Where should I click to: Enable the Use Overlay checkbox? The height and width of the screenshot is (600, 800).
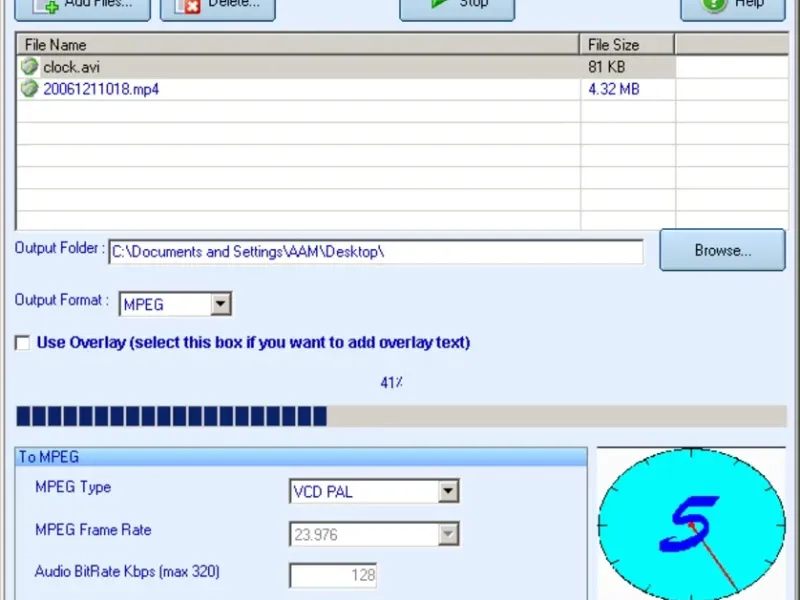[22, 343]
